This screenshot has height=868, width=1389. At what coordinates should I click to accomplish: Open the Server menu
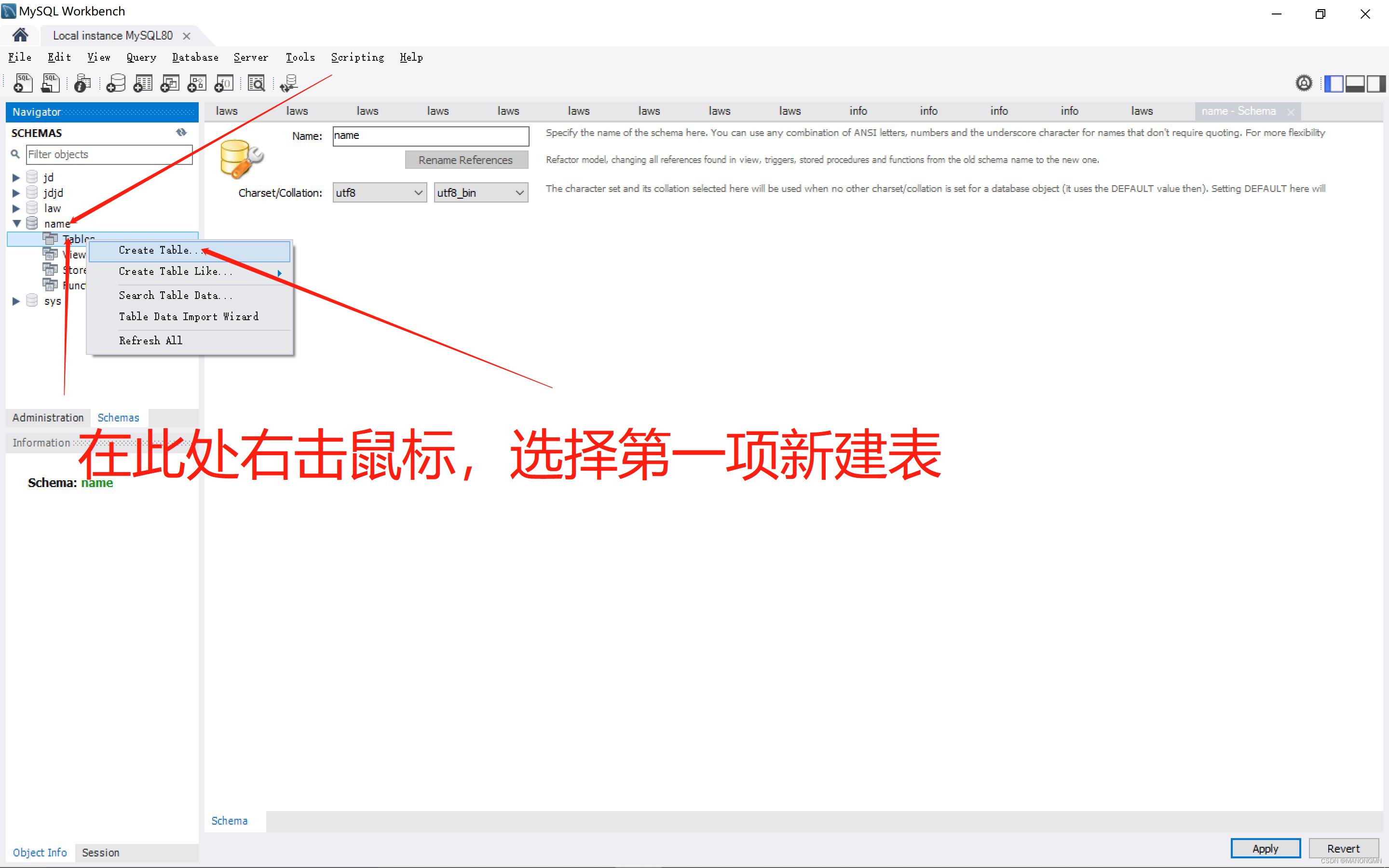coord(251,57)
